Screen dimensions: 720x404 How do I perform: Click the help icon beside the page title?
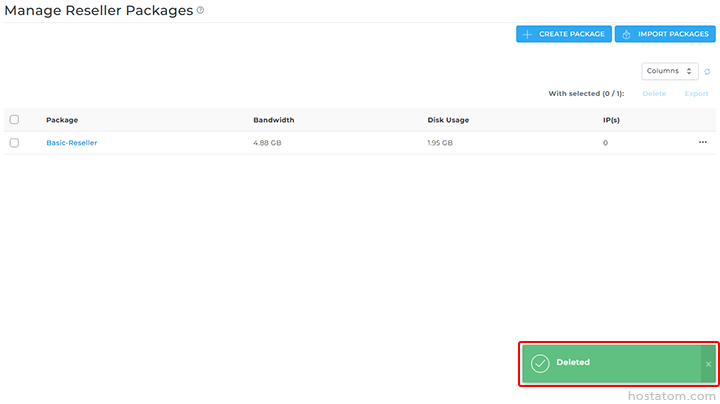click(200, 10)
